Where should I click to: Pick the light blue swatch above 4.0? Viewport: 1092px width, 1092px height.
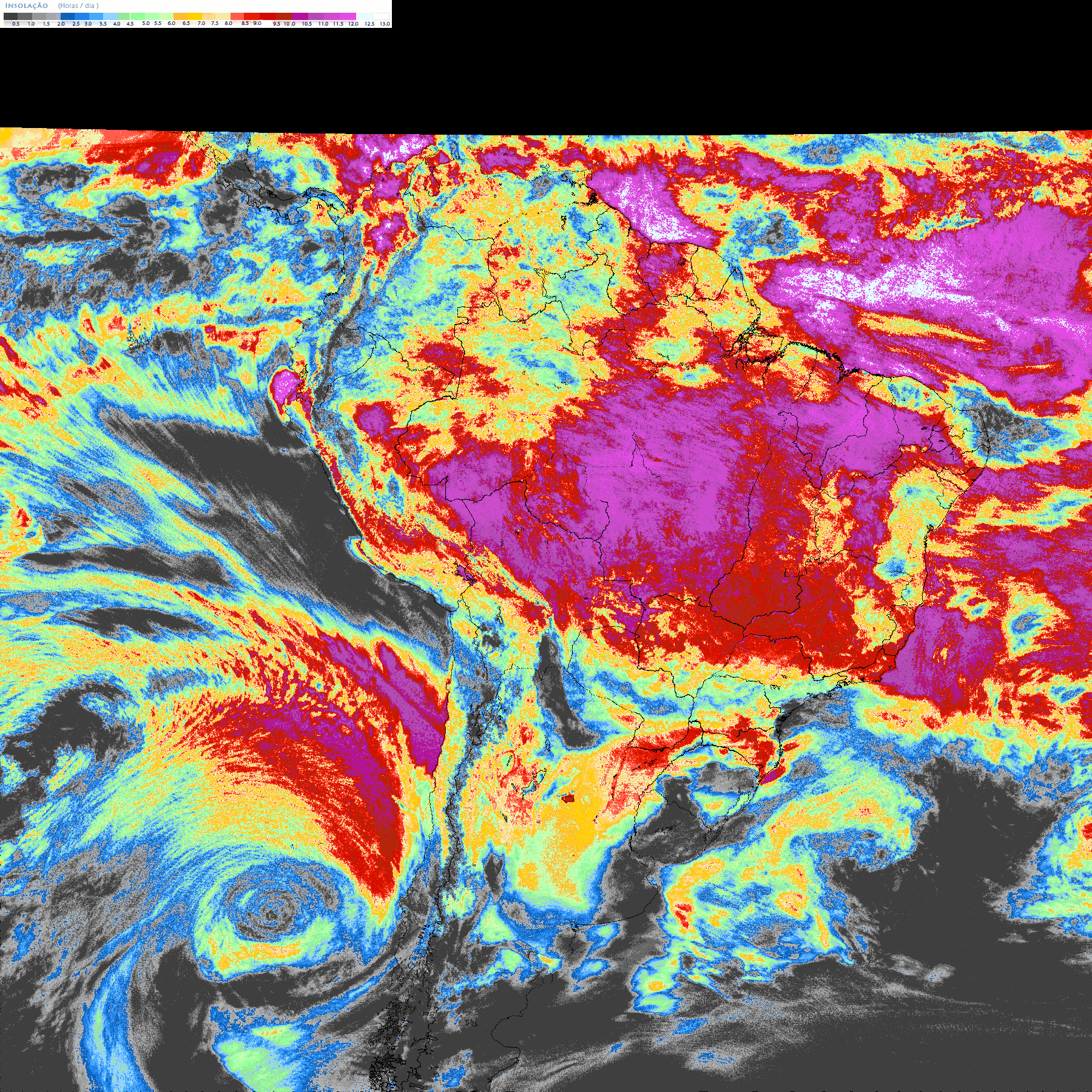click(x=110, y=16)
